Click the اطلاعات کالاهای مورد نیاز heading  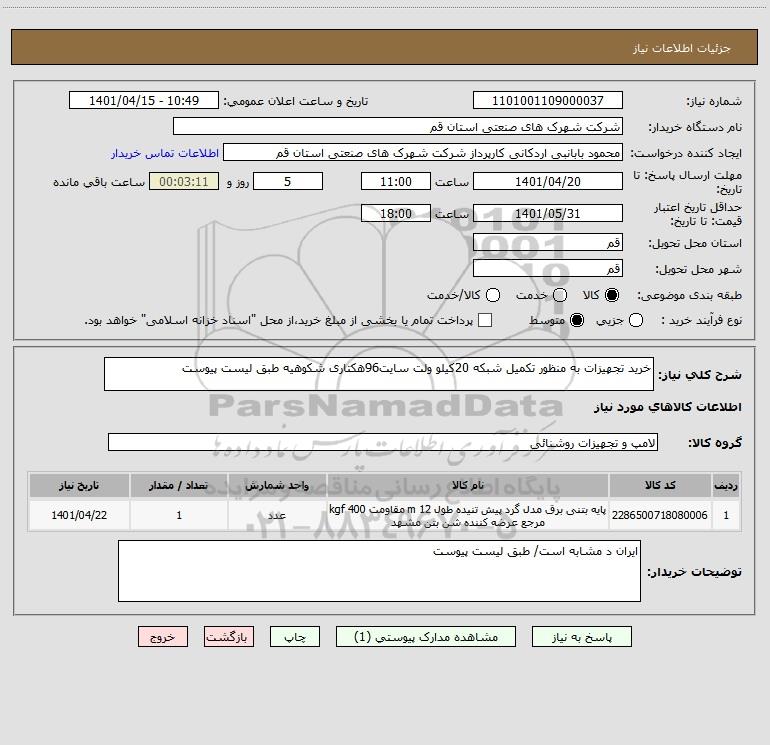coord(667,407)
